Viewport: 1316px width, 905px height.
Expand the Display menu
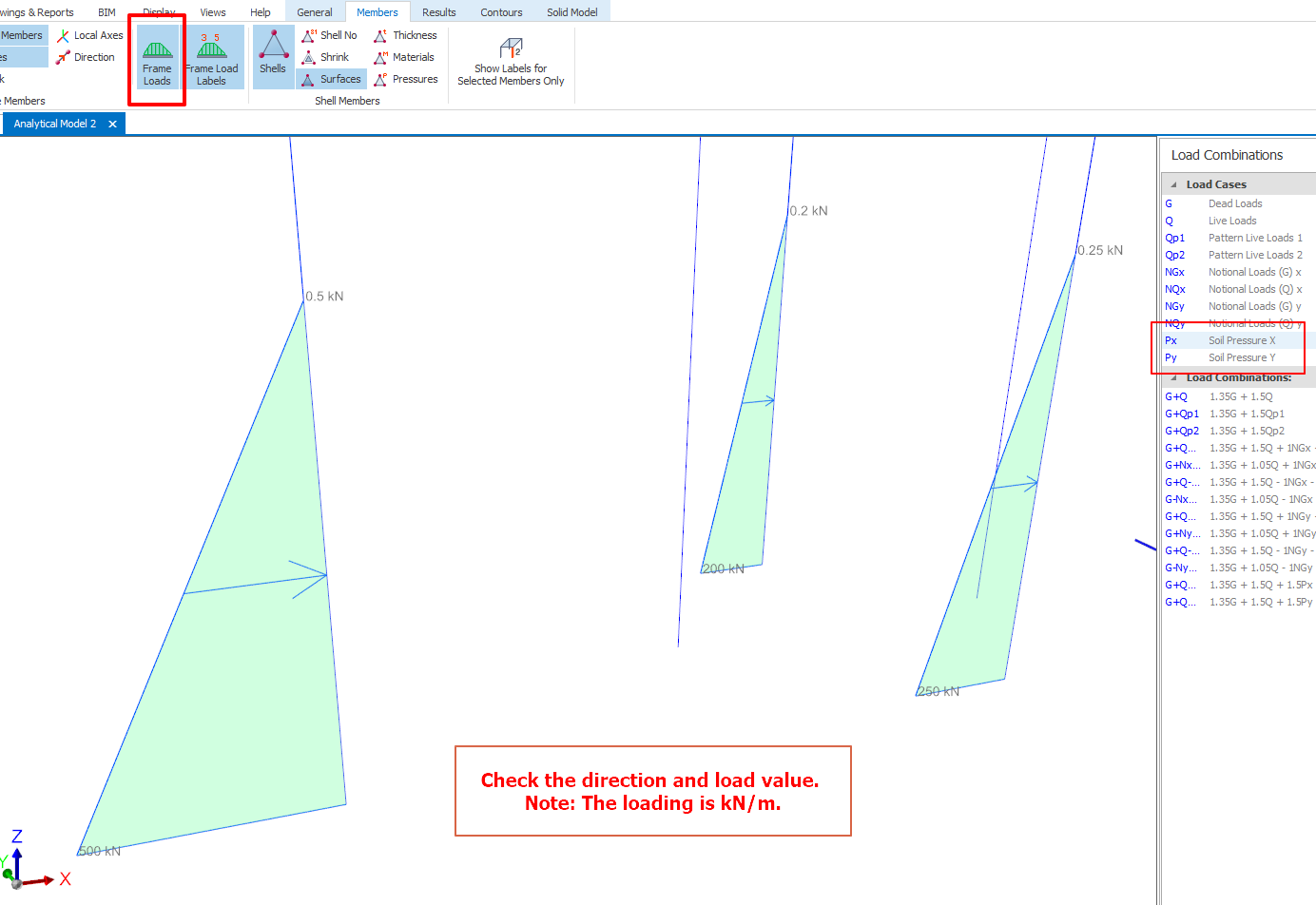coord(158,10)
